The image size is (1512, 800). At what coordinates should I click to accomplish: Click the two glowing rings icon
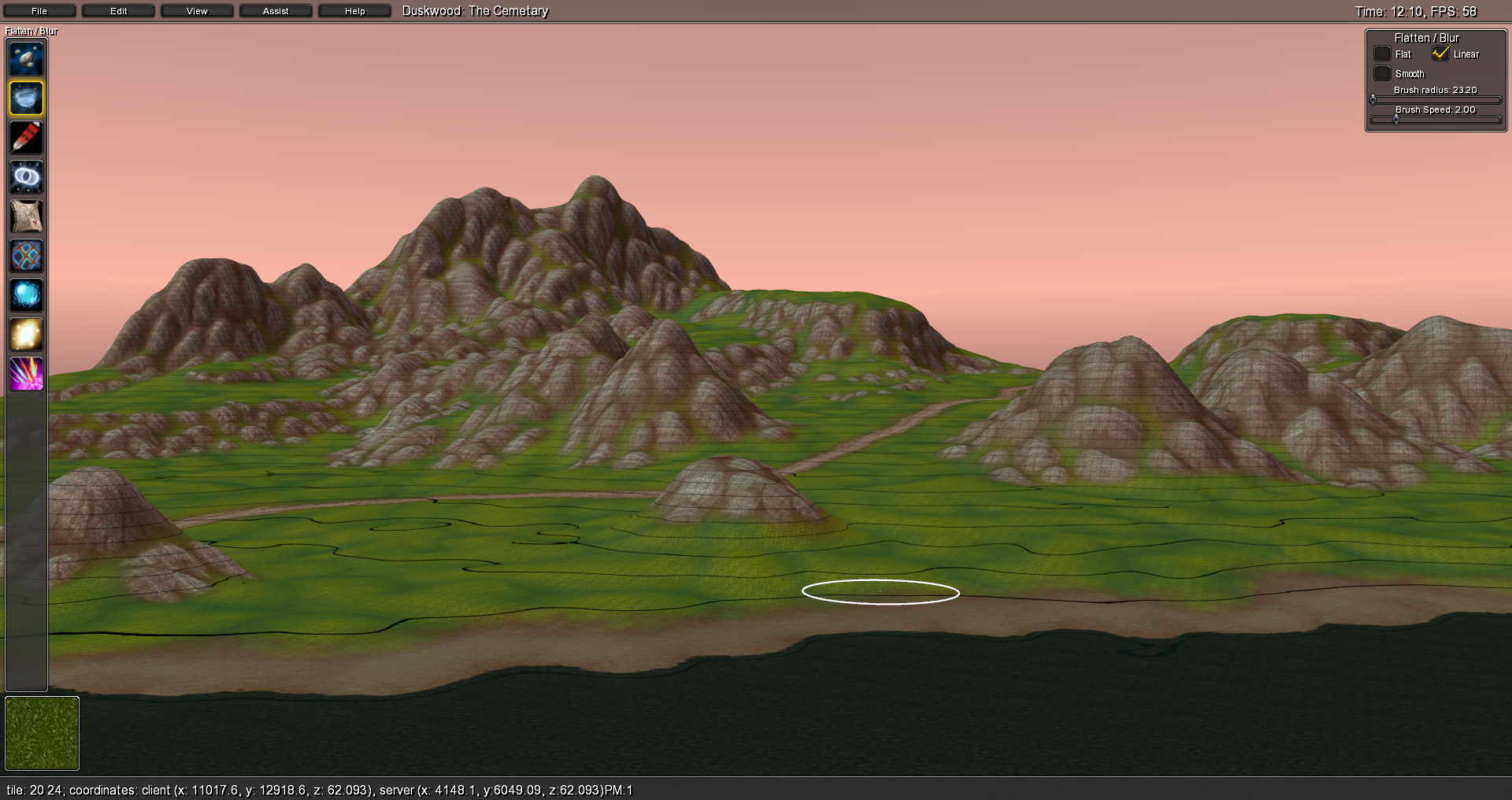pyautogui.click(x=26, y=177)
